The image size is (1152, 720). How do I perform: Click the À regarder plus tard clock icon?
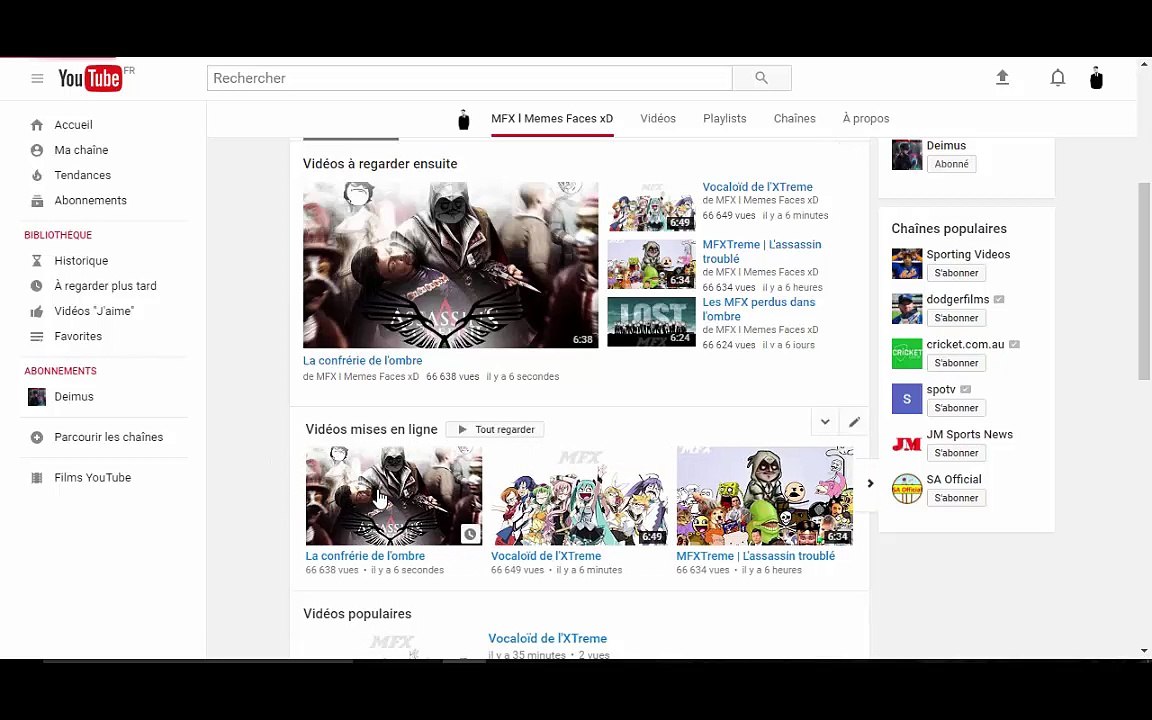(37, 286)
